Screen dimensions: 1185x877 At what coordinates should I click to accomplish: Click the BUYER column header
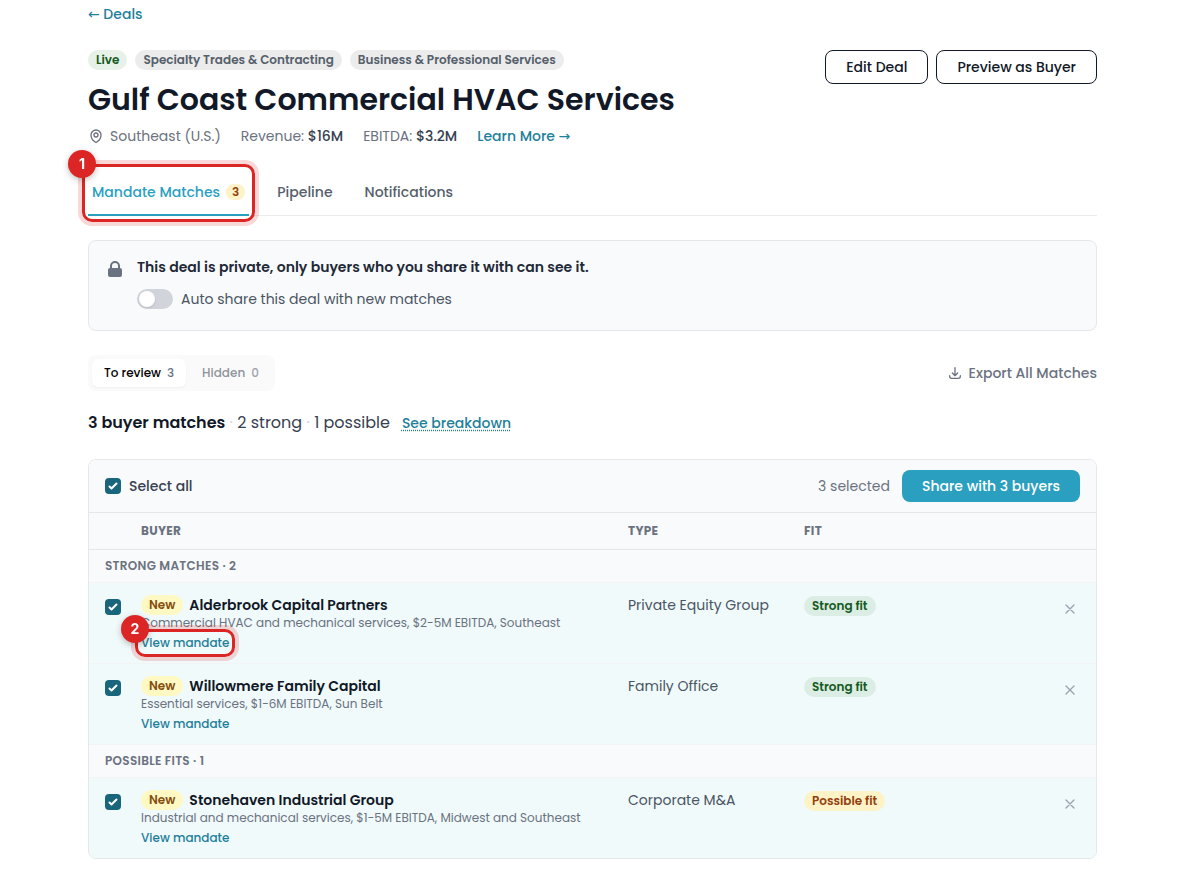coord(161,531)
